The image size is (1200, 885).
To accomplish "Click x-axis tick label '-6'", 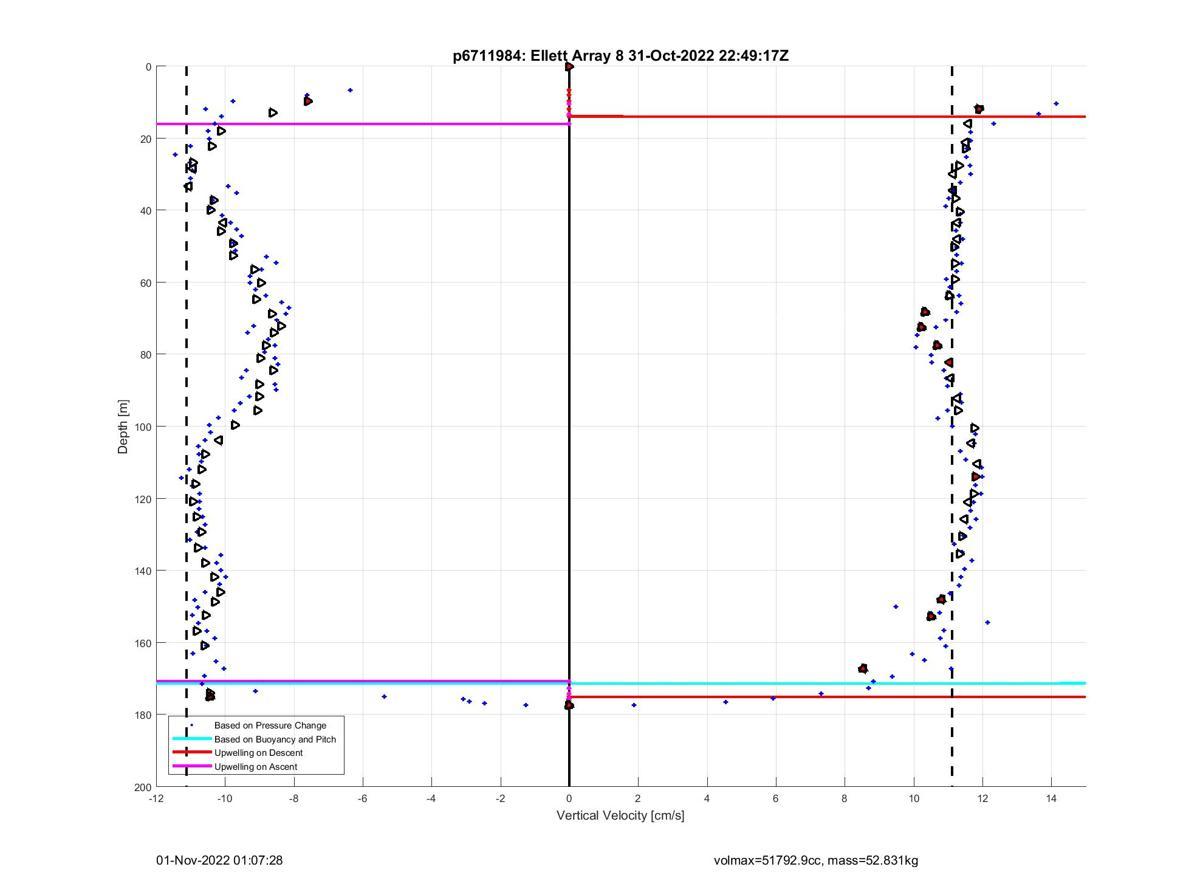I will click(x=363, y=799).
